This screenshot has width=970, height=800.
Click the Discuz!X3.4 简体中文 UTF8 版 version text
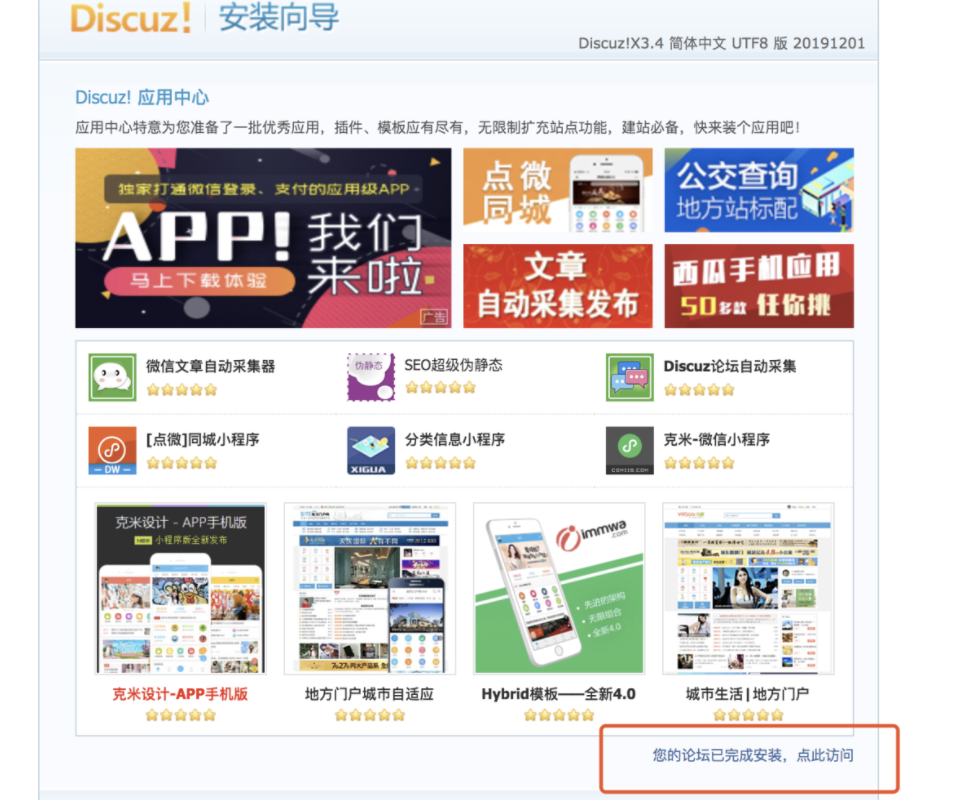pos(721,43)
